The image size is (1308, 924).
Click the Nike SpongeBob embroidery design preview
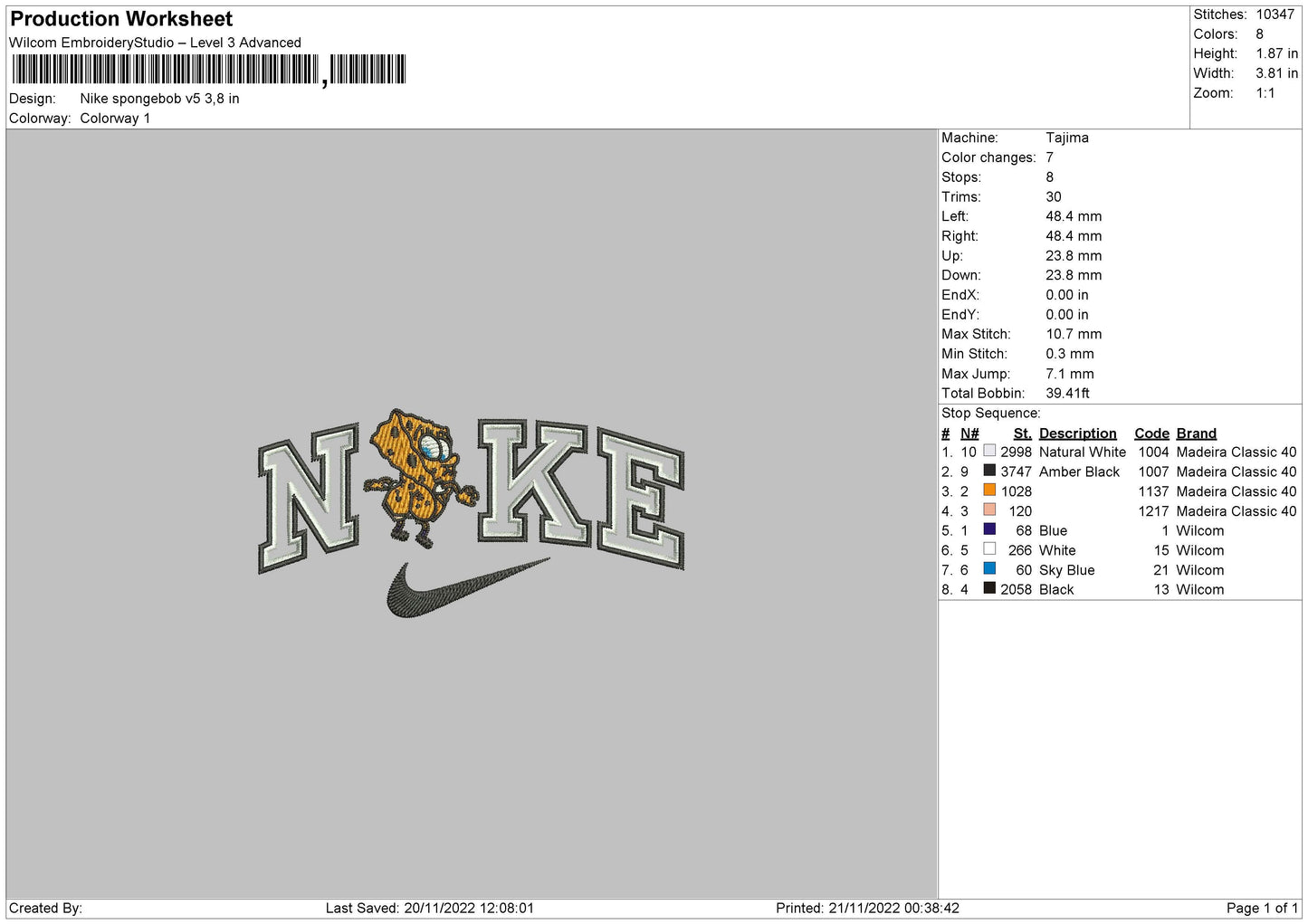(x=472, y=512)
